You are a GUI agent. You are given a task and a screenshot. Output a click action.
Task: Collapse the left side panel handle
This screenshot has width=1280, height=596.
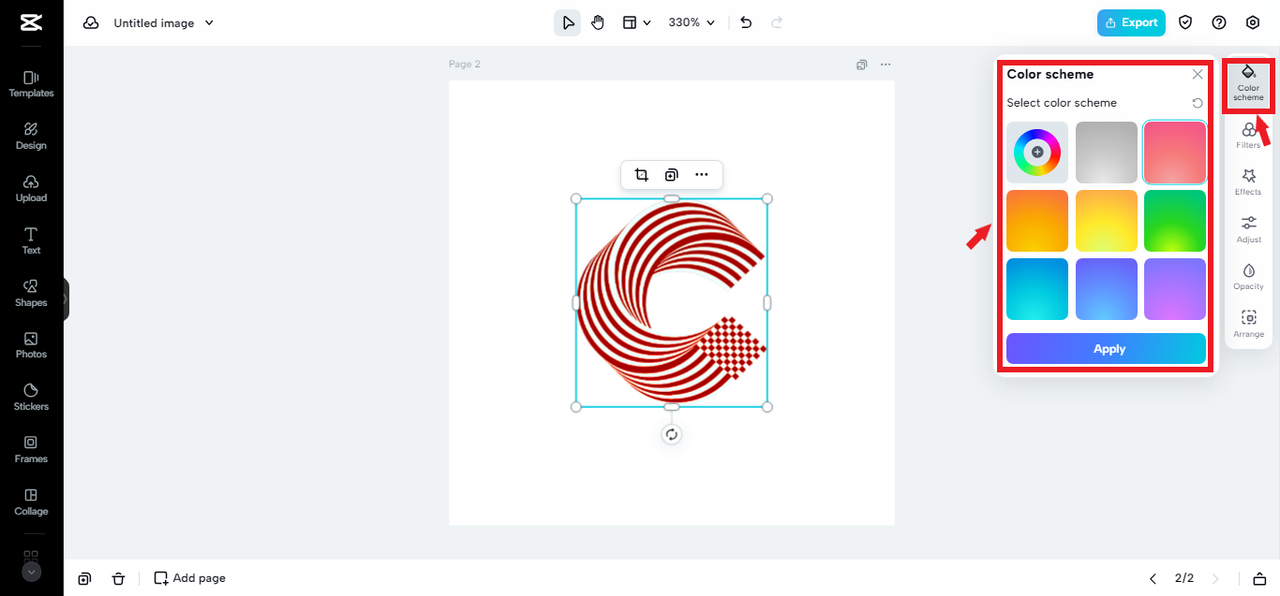[66, 299]
